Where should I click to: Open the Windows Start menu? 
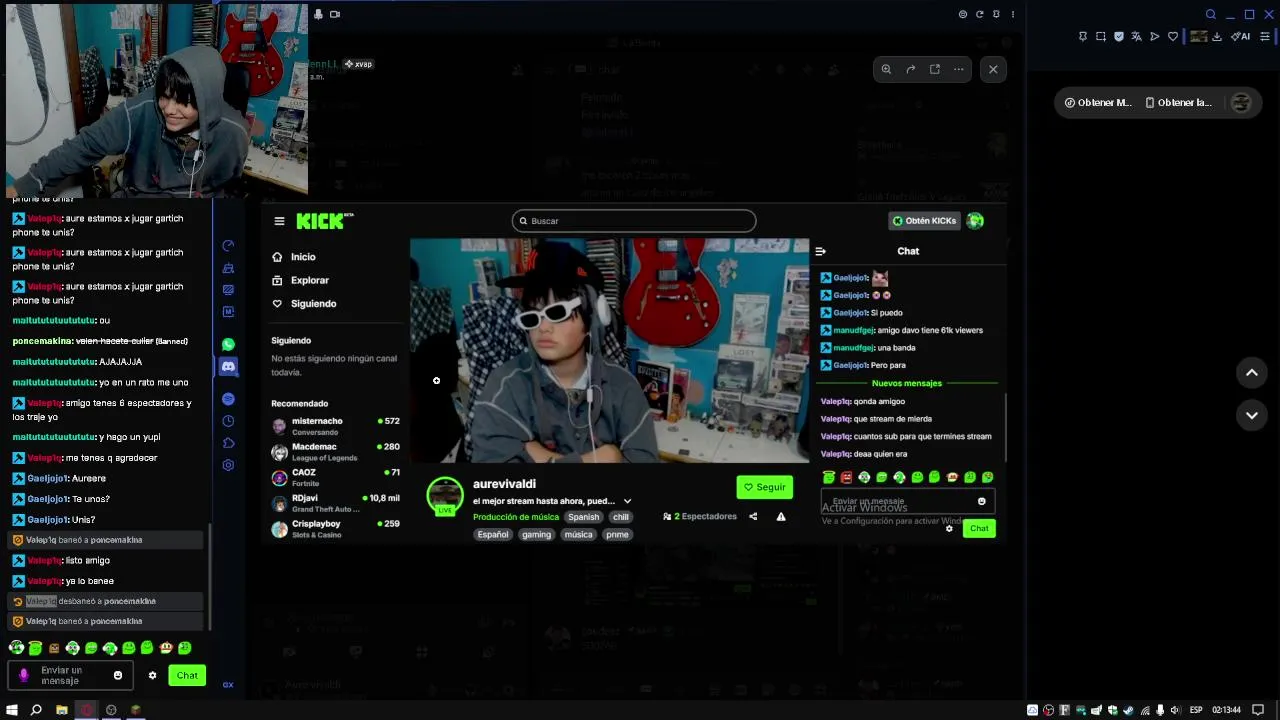click(x=12, y=710)
